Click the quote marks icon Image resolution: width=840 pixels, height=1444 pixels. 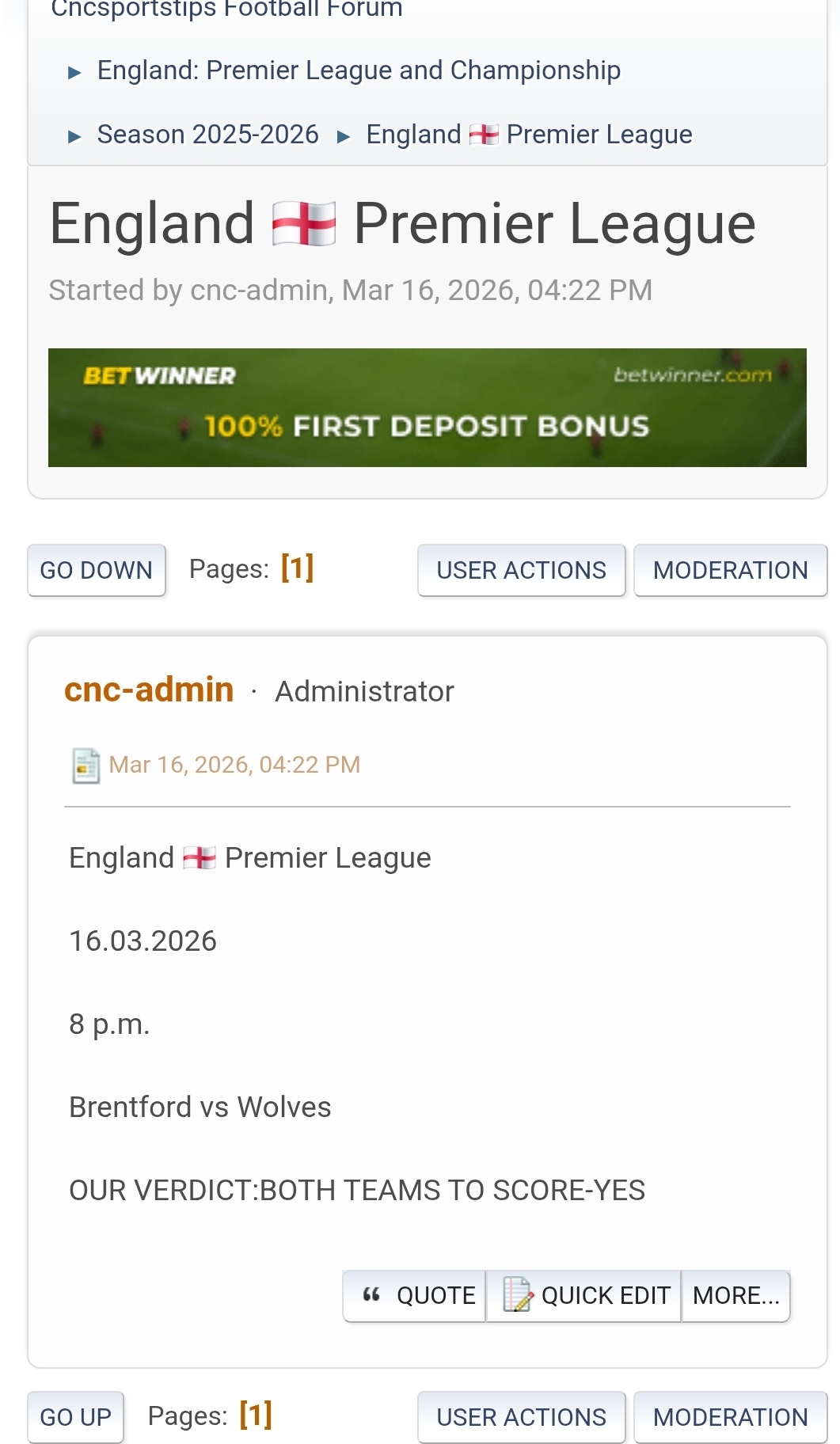371,1295
